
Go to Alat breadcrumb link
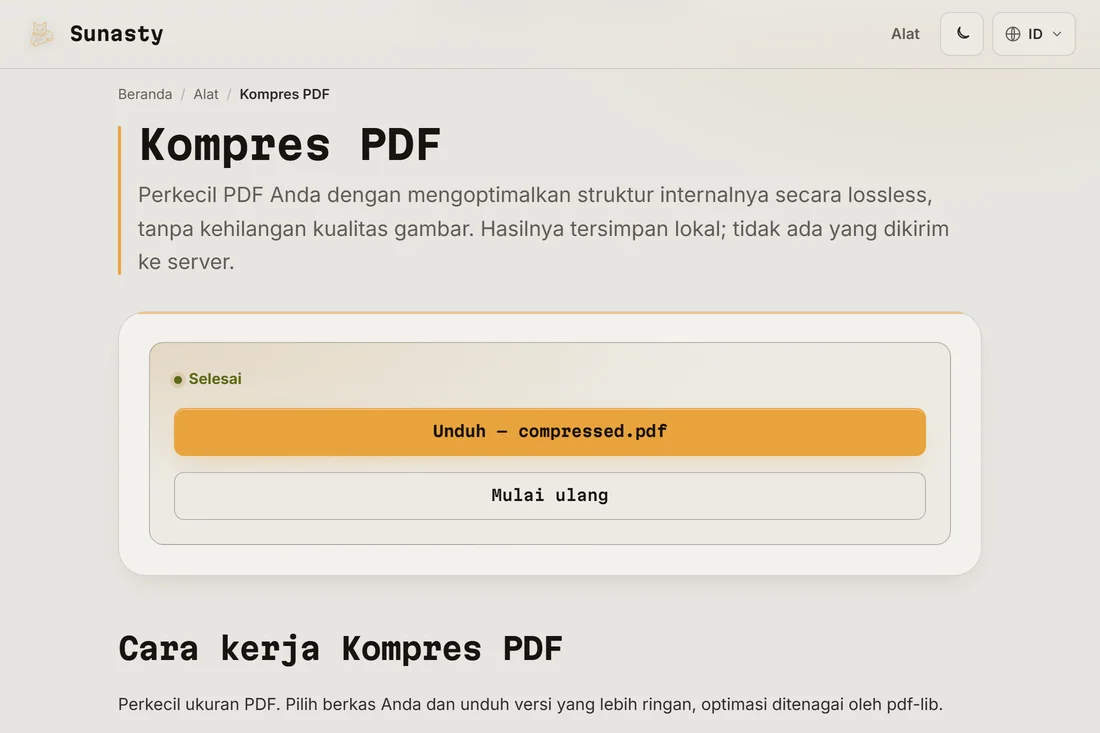pyautogui.click(x=206, y=94)
